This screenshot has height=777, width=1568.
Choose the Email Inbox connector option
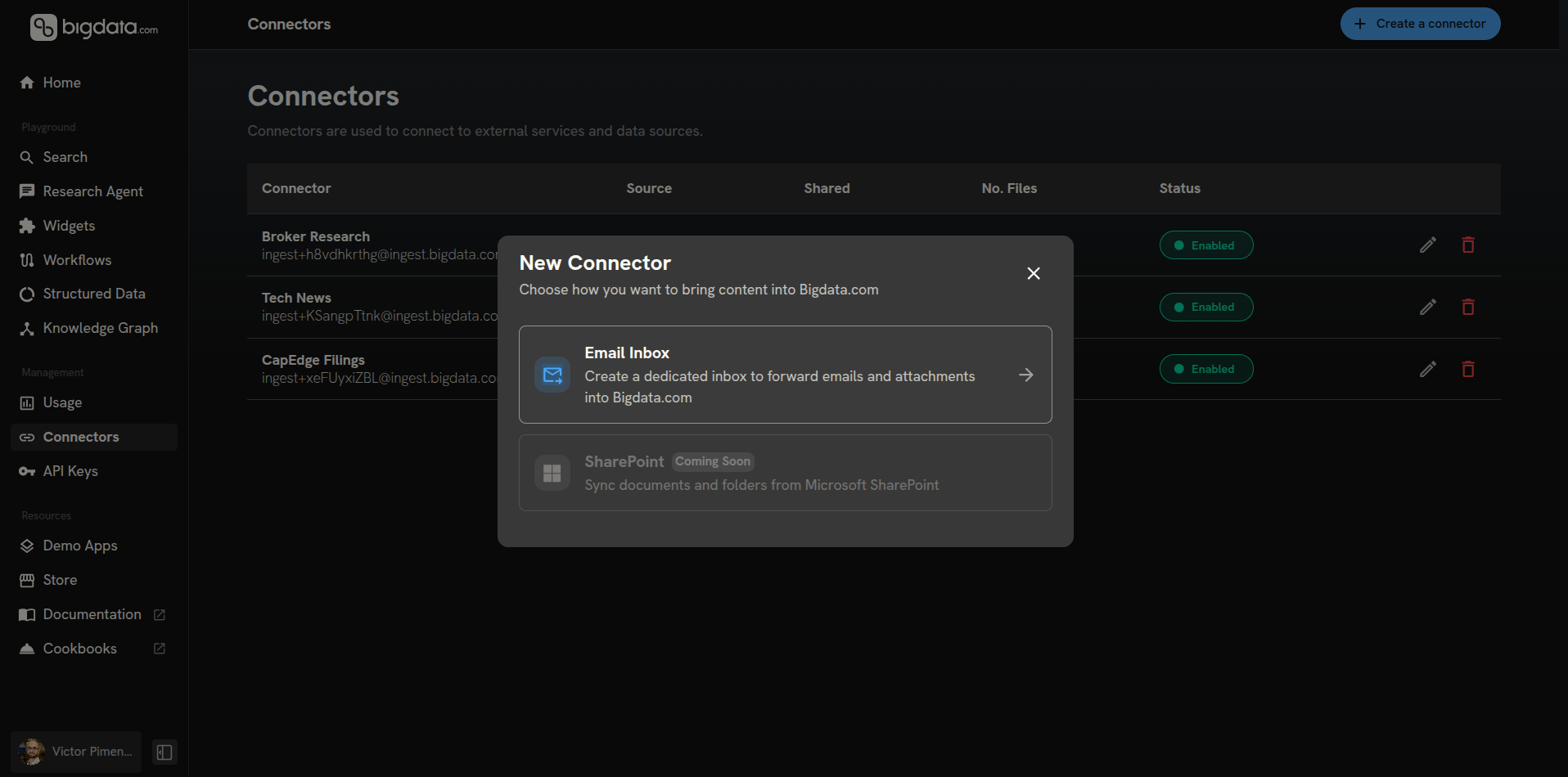(x=786, y=375)
